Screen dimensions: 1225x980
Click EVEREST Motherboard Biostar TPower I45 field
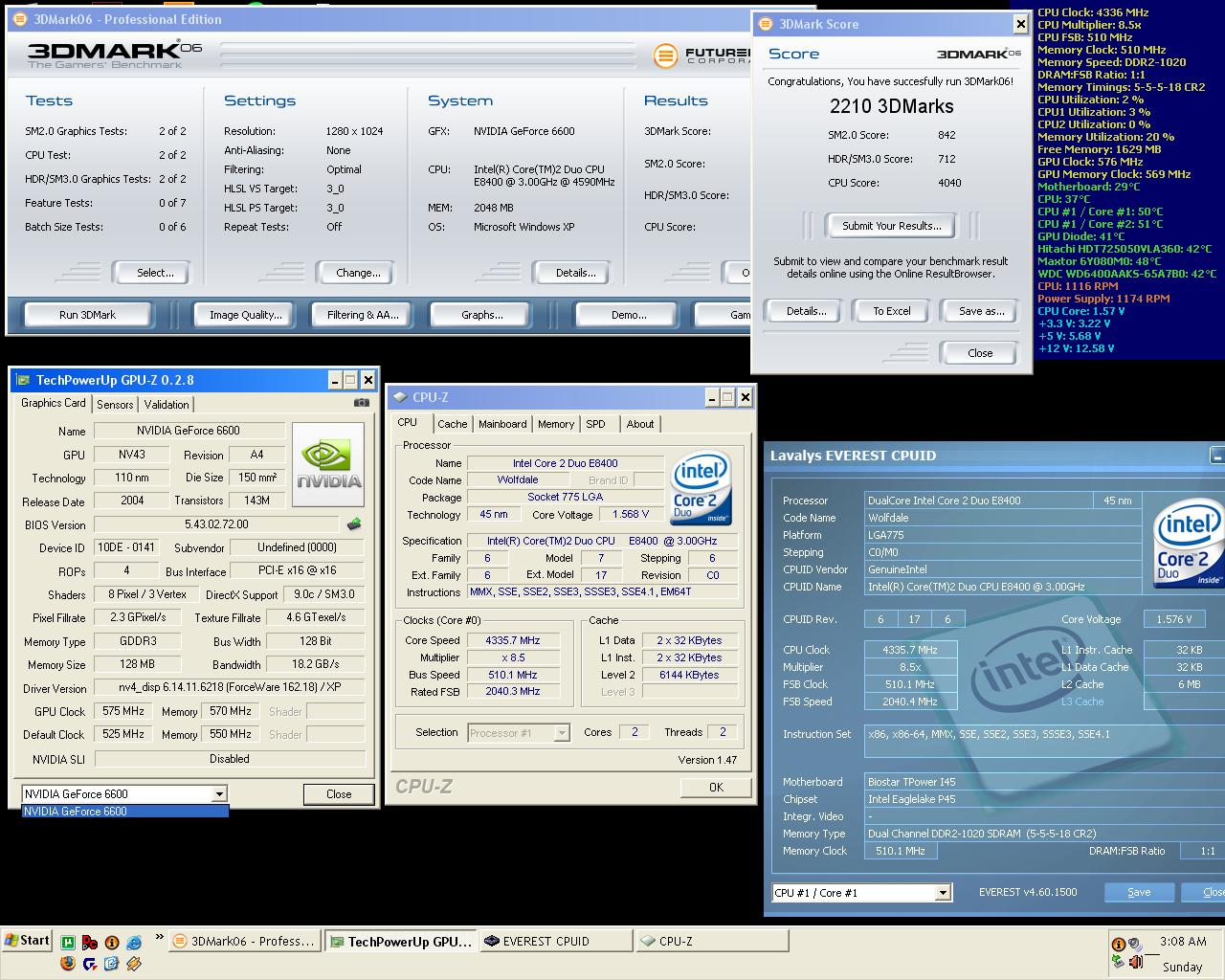pos(1045,782)
